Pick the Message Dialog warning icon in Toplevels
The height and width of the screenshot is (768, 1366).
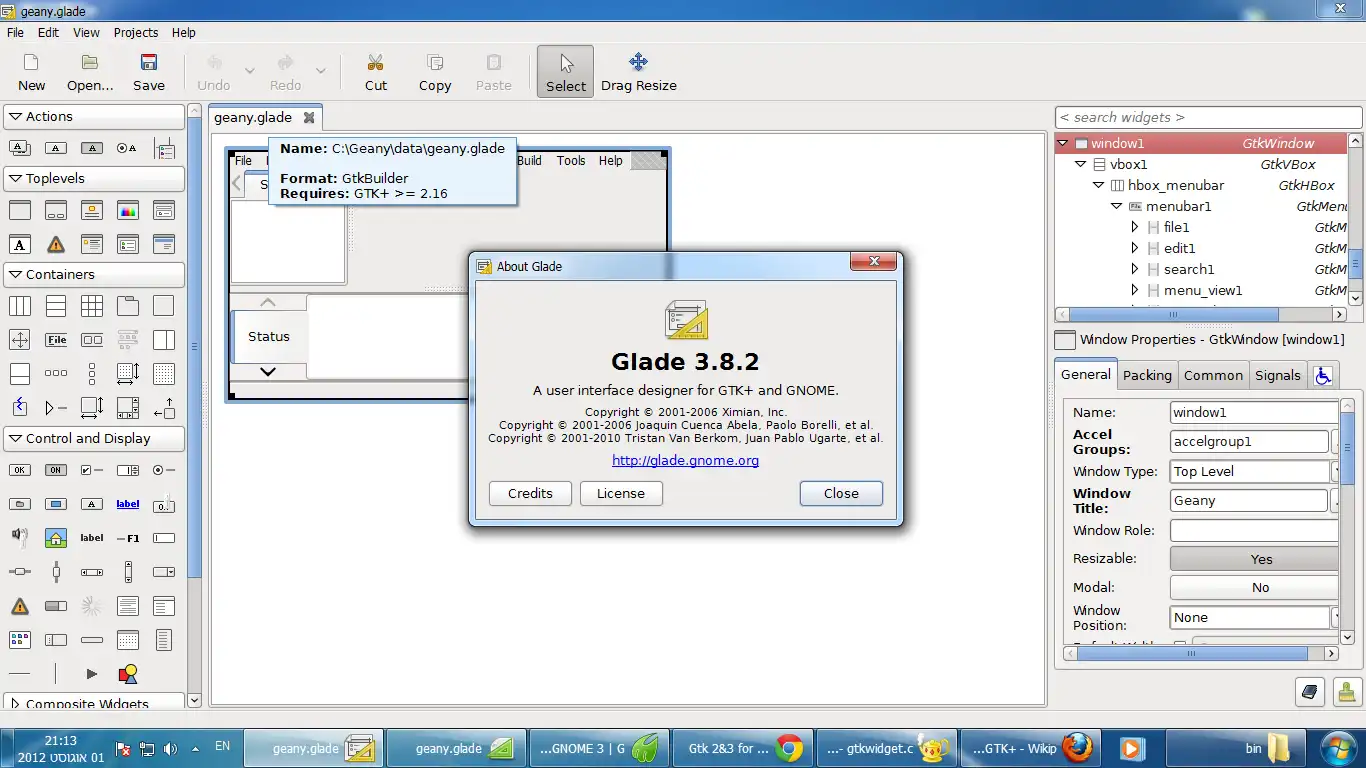[x=56, y=244]
